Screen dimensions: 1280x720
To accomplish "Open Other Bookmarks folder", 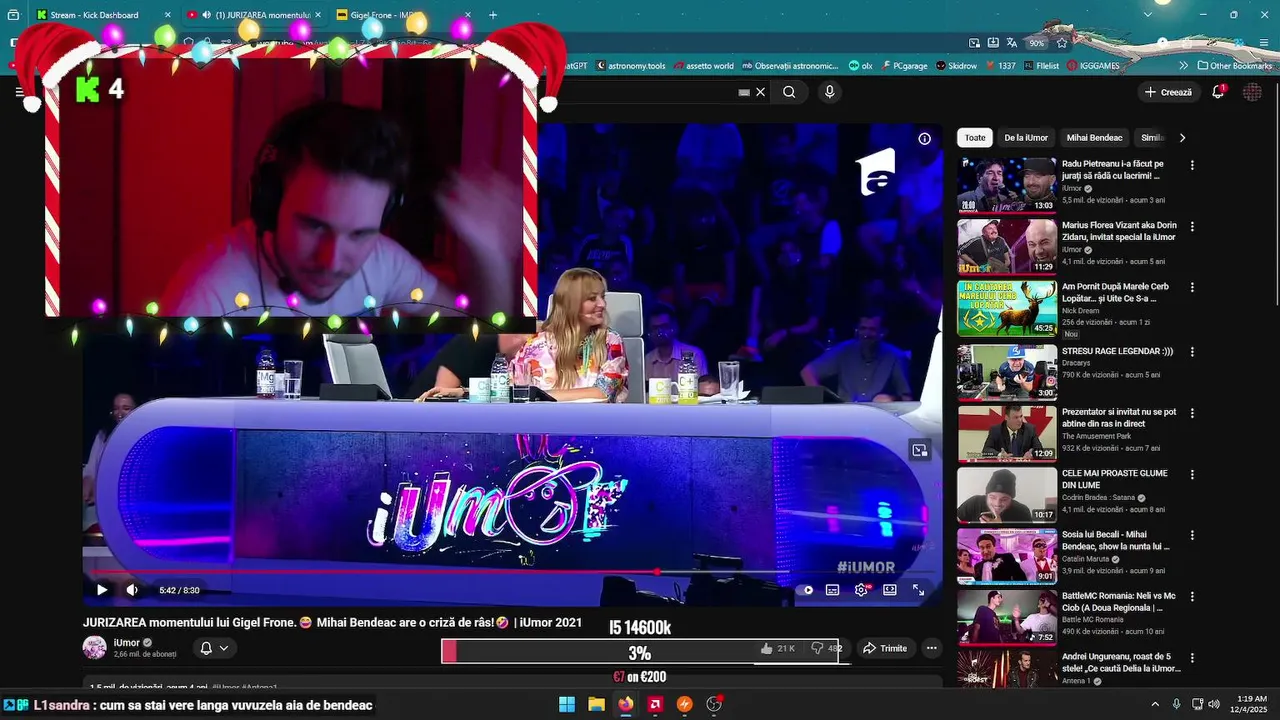I will tap(1233, 66).
